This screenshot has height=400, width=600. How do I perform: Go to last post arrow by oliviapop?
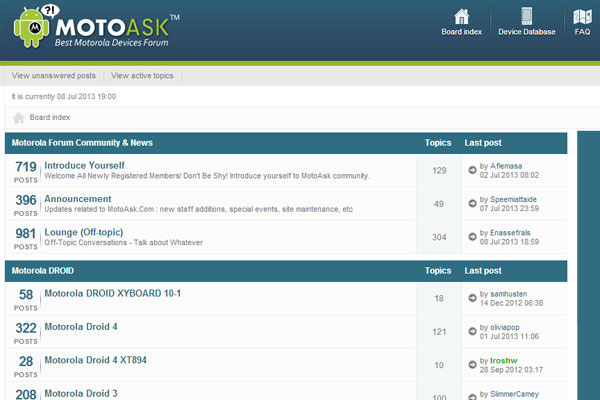click(x=472, y=331)
